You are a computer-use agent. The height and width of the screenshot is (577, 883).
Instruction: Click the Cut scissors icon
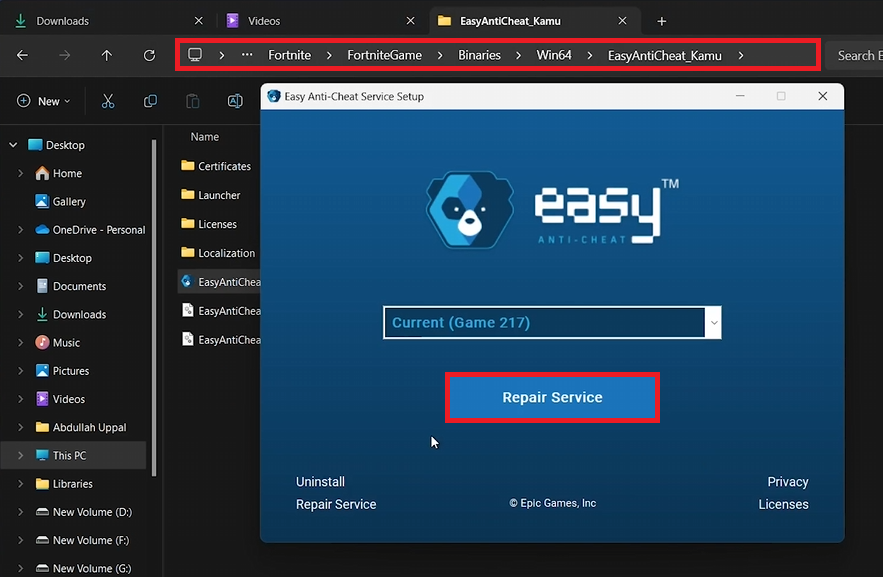coord(108,101)
